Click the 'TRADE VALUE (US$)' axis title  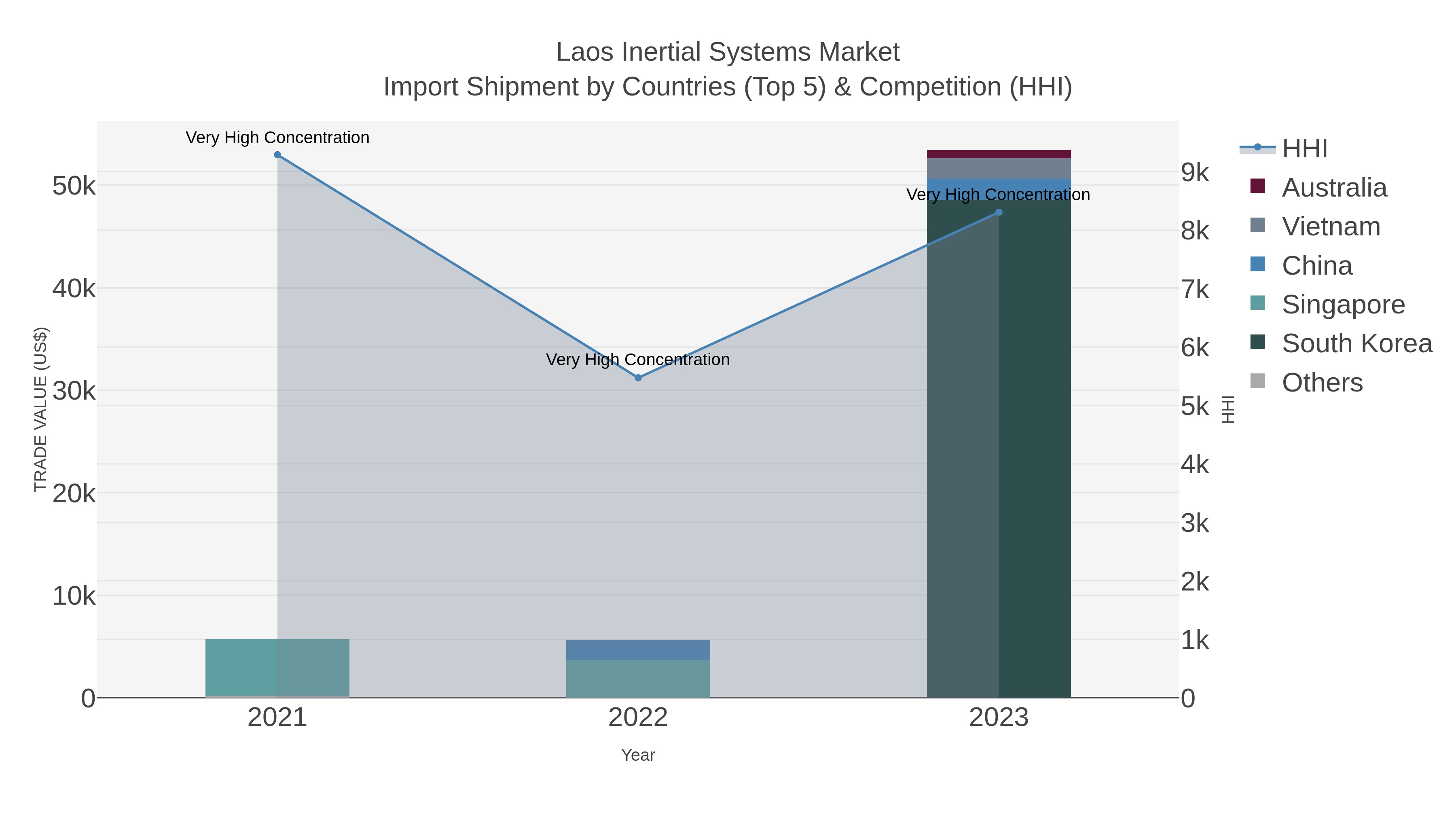tap(41, 409)
